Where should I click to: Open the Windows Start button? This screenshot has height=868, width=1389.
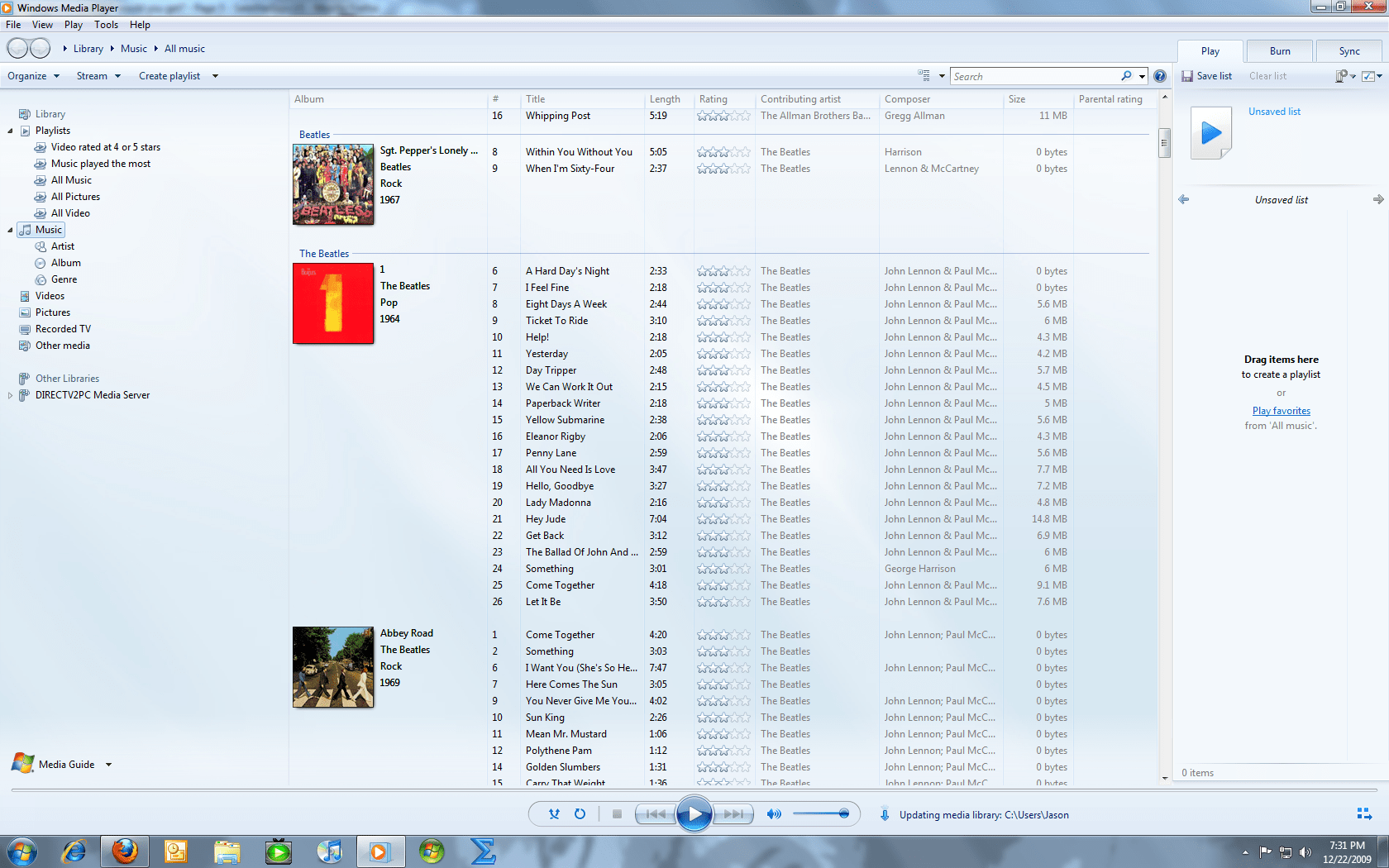click(22, 851)
